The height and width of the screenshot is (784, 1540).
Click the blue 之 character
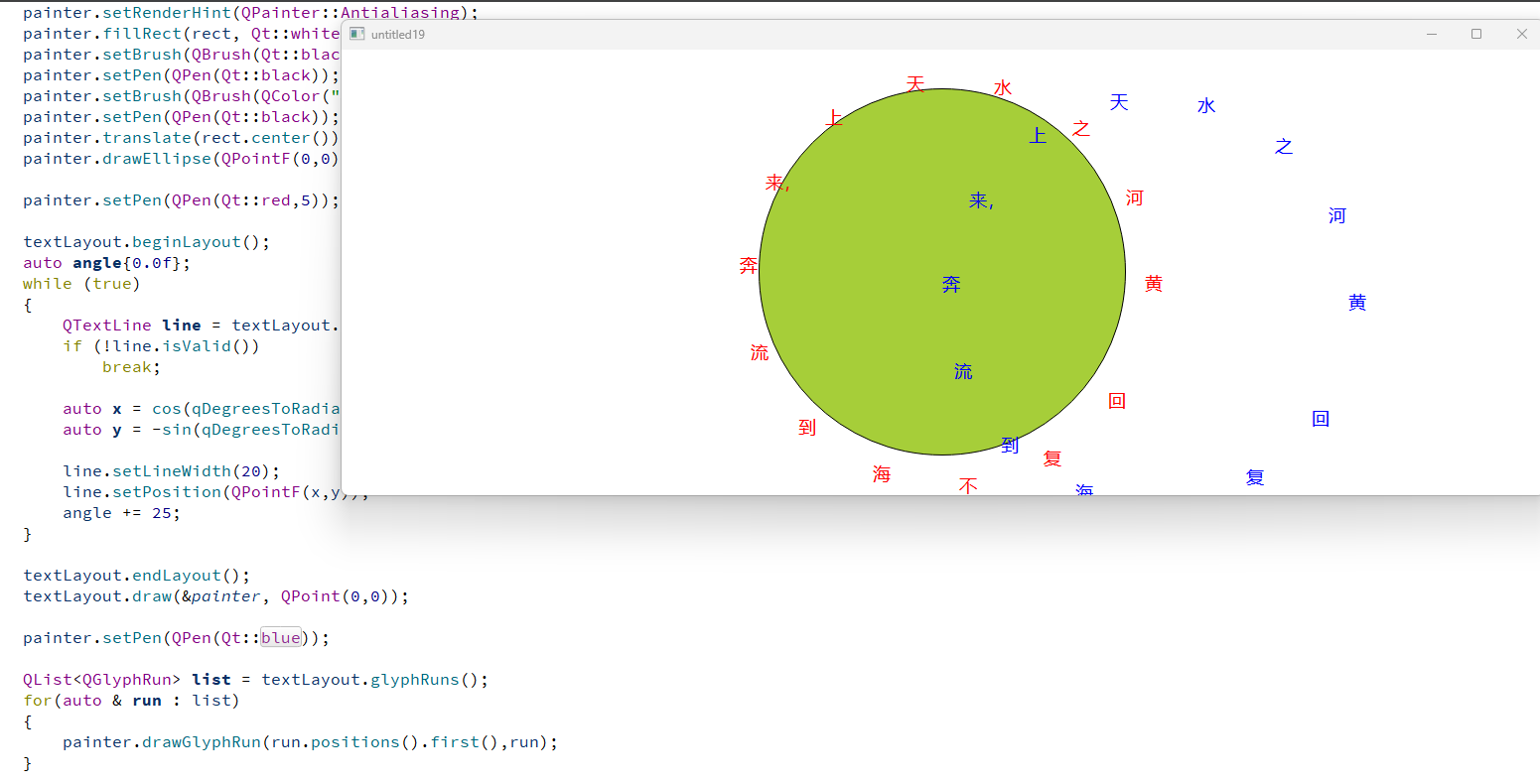point(1284,147)
